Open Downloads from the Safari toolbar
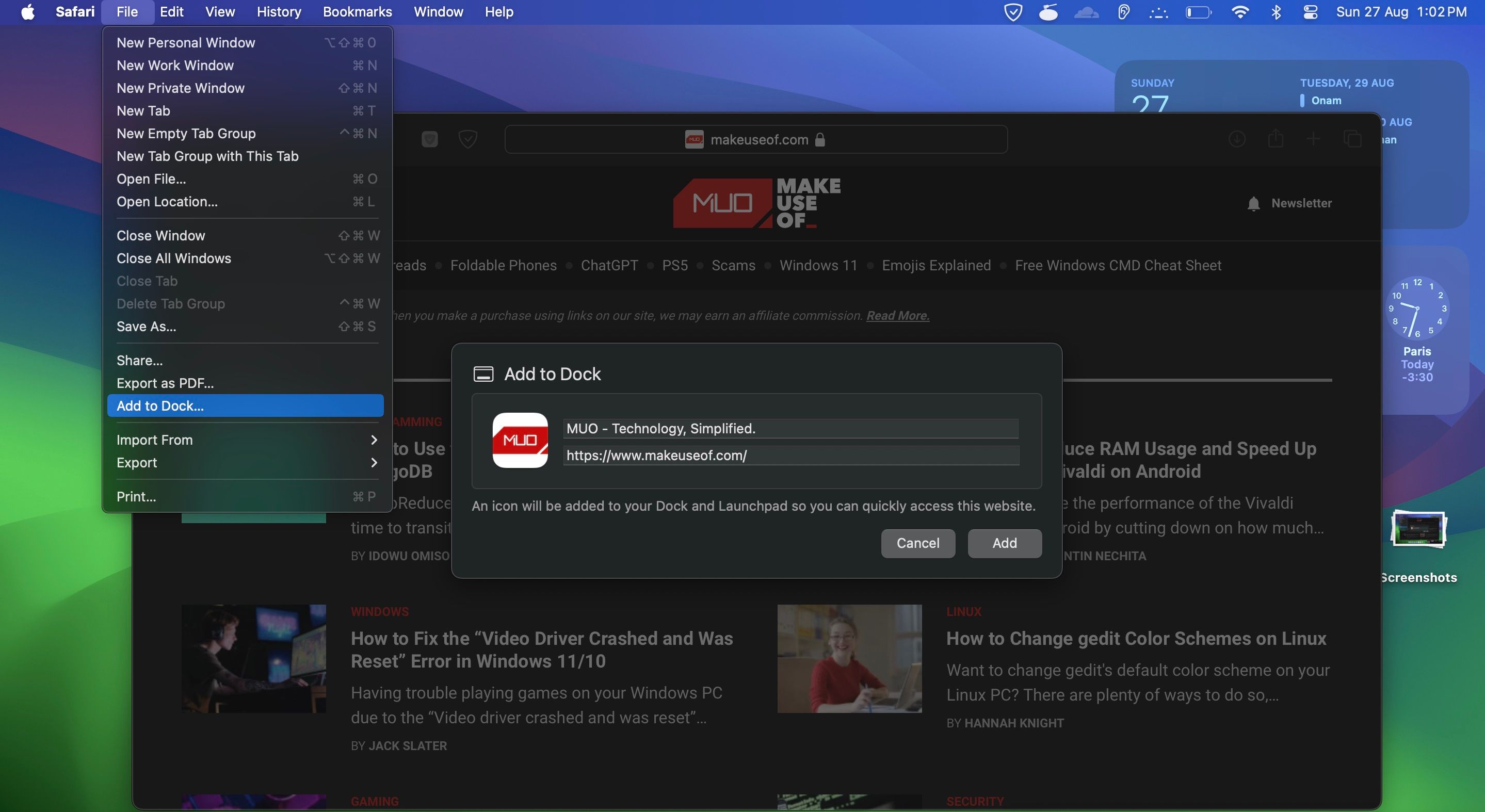 click(x=1237, y=139)
